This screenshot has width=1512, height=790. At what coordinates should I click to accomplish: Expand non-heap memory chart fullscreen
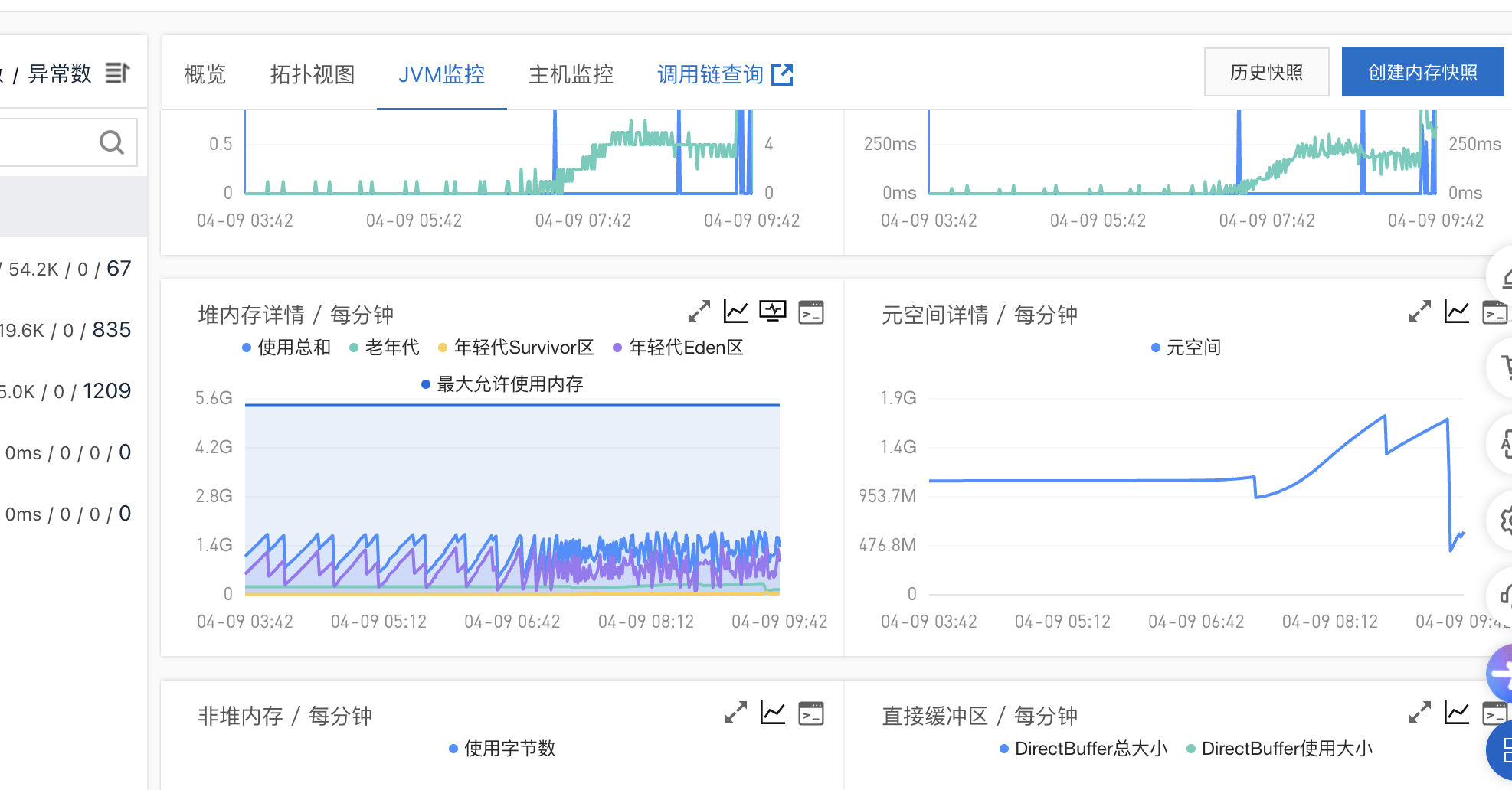click(736, 713)
